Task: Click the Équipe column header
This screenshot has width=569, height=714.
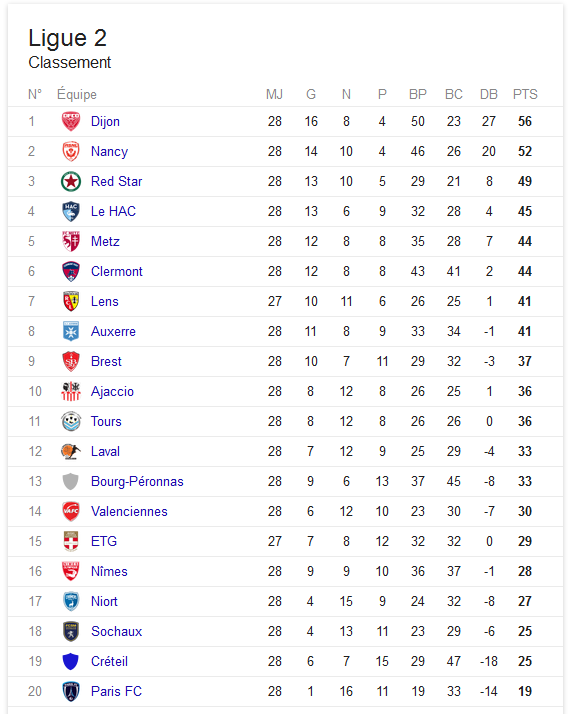Action: tap(76, 94)
